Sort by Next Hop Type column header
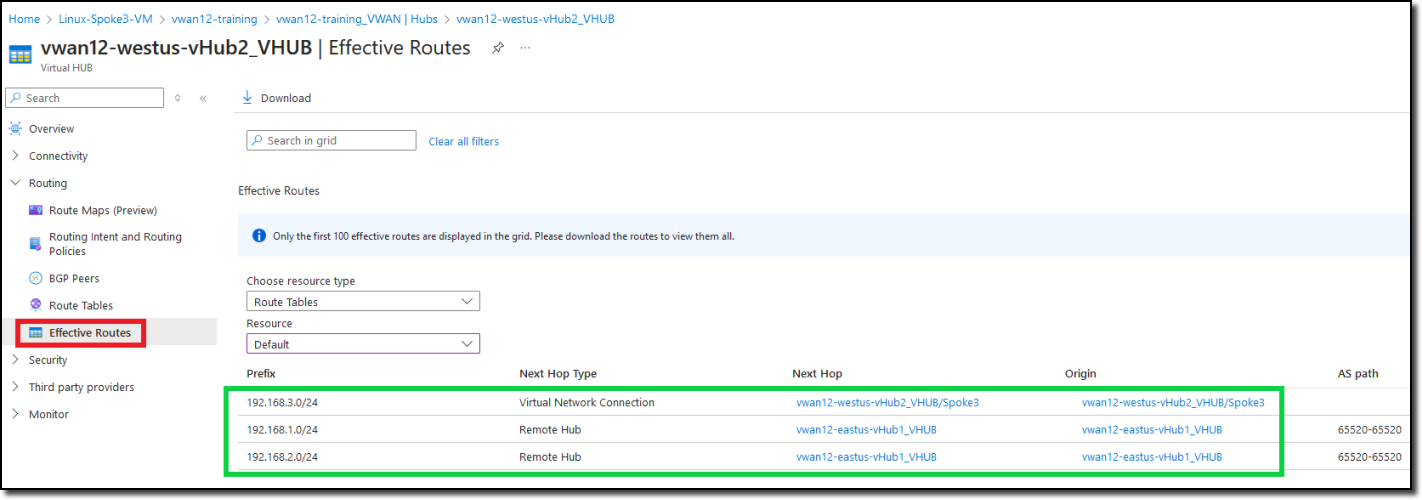The width and height of the screenshot is (1422, 500). (558, 373)
